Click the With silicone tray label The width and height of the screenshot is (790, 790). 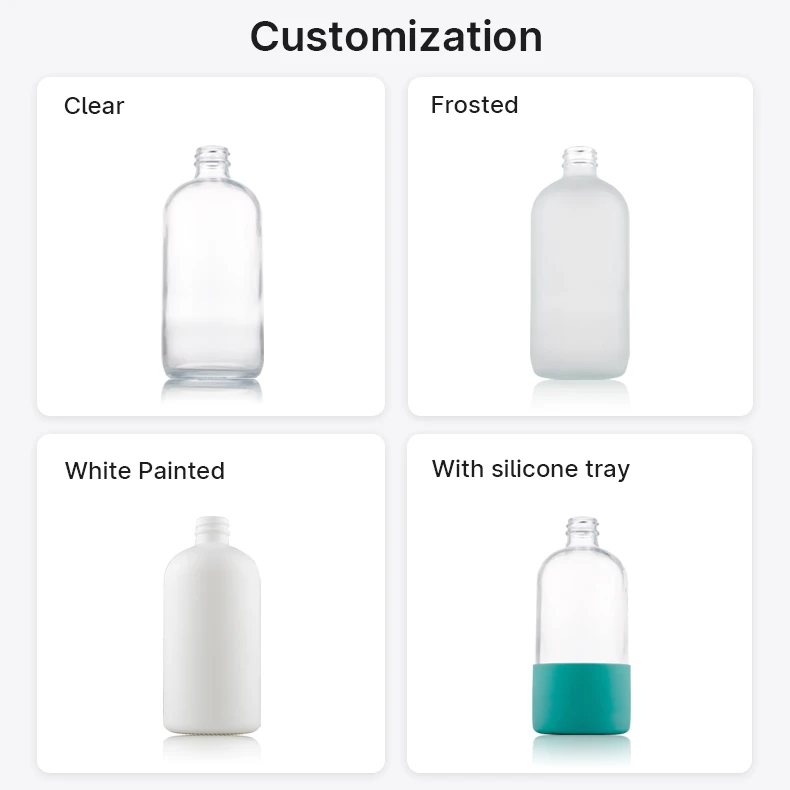(x=531, y=469)
